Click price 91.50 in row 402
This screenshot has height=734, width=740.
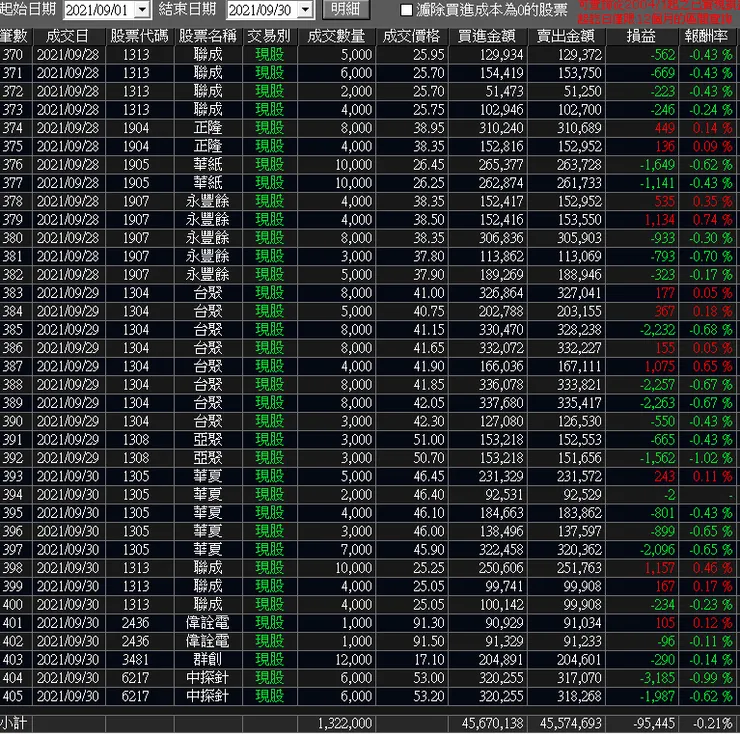(x=429, y=641)
